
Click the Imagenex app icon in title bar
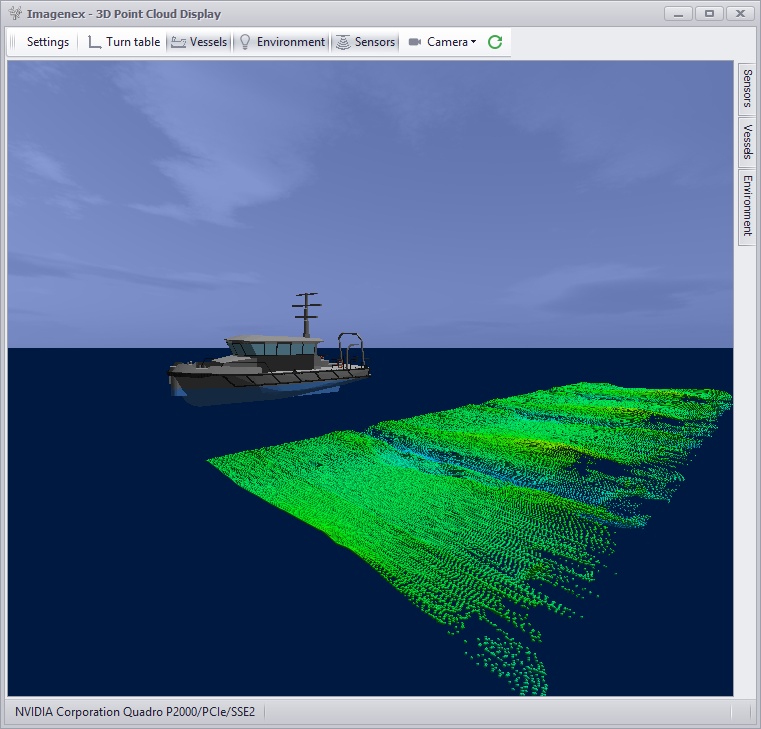[x=14, y=14]
